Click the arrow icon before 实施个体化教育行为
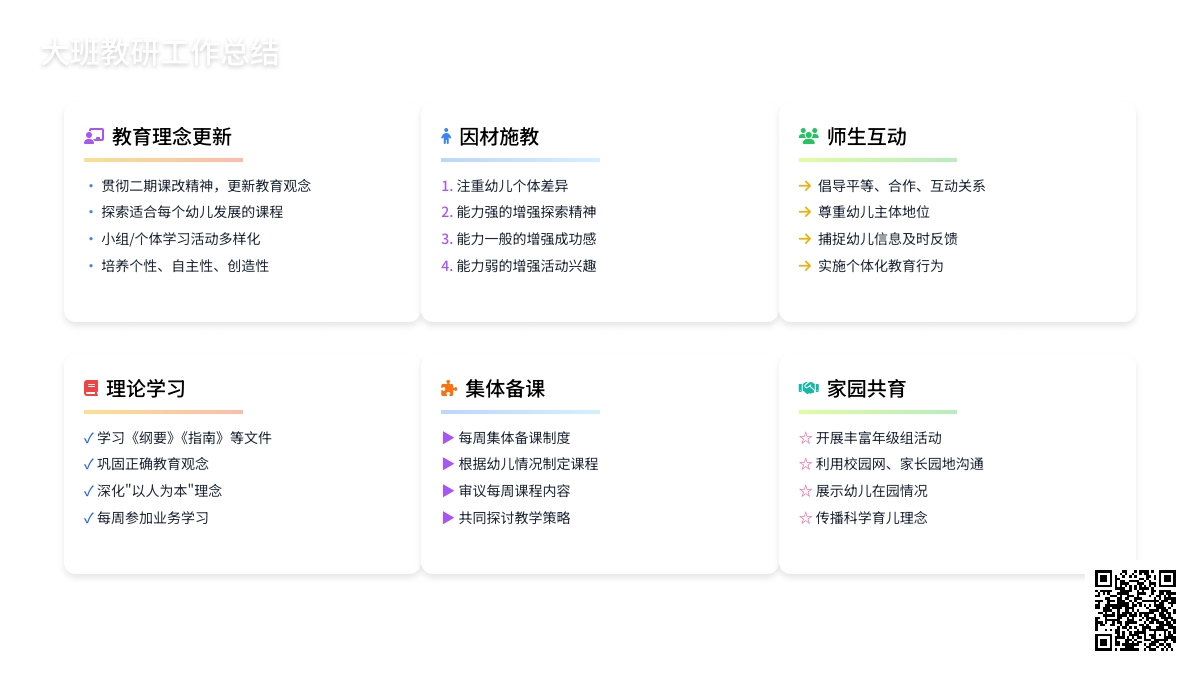The height and width of the screenshot is (675, 1200). point(805,266)
